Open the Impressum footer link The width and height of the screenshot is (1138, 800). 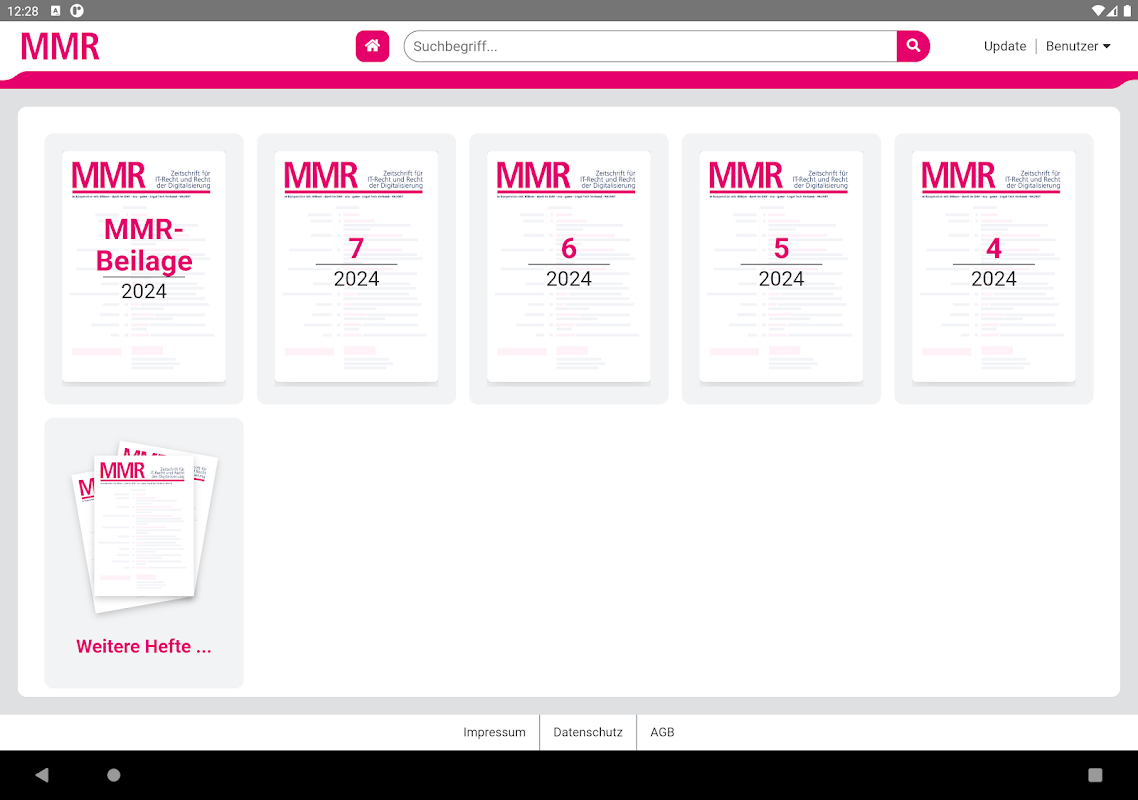(x=494, y=732)
